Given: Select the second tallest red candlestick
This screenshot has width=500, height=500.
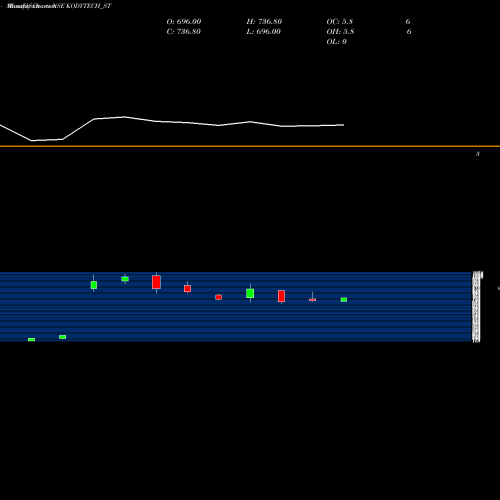Looking at the screenshot, I should (281, 296).
